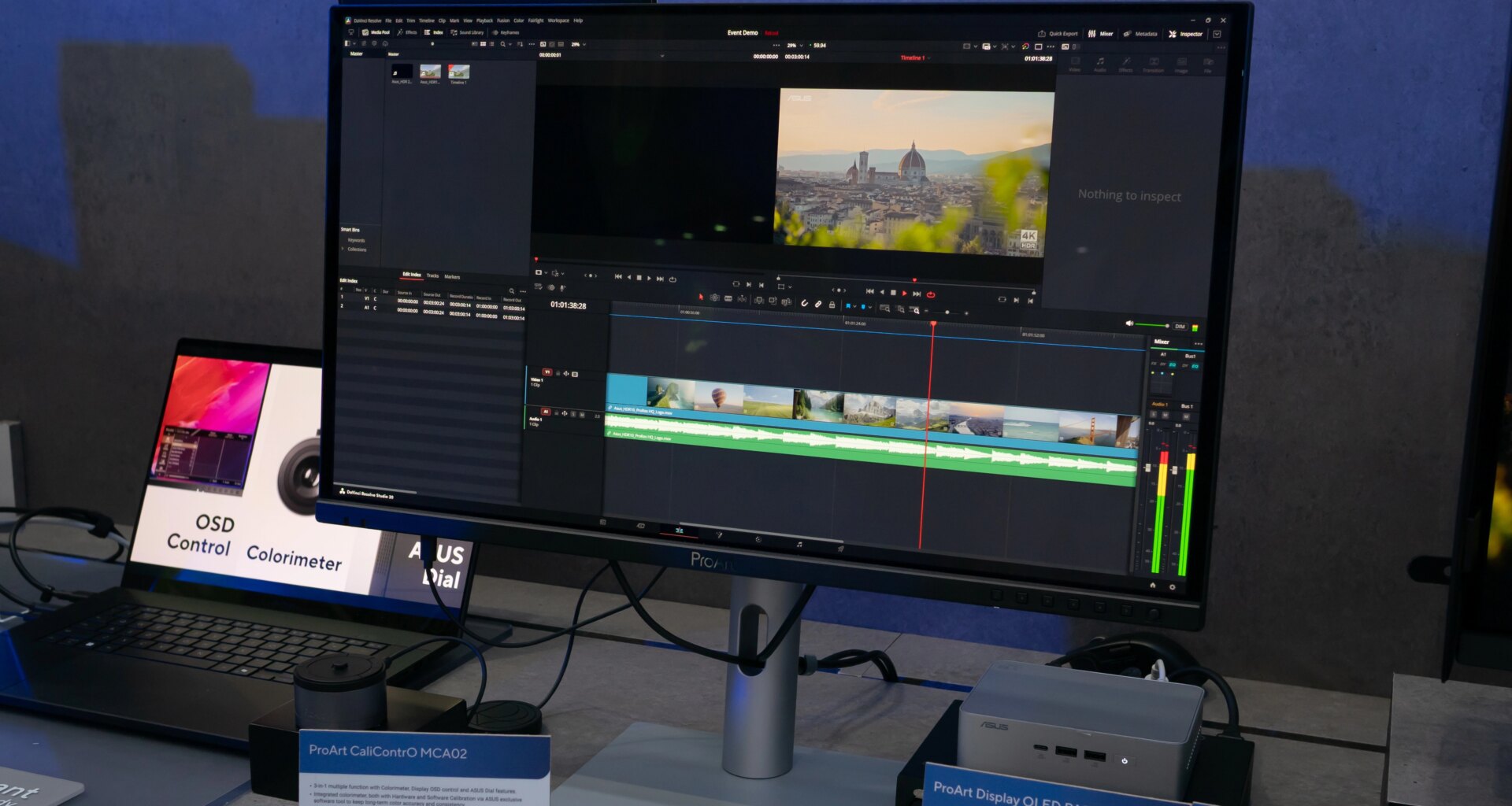The width and height of the screenshot is (1512, 806).
Task: Jump timeline viewer to first frame
Action: click(869, 291)
